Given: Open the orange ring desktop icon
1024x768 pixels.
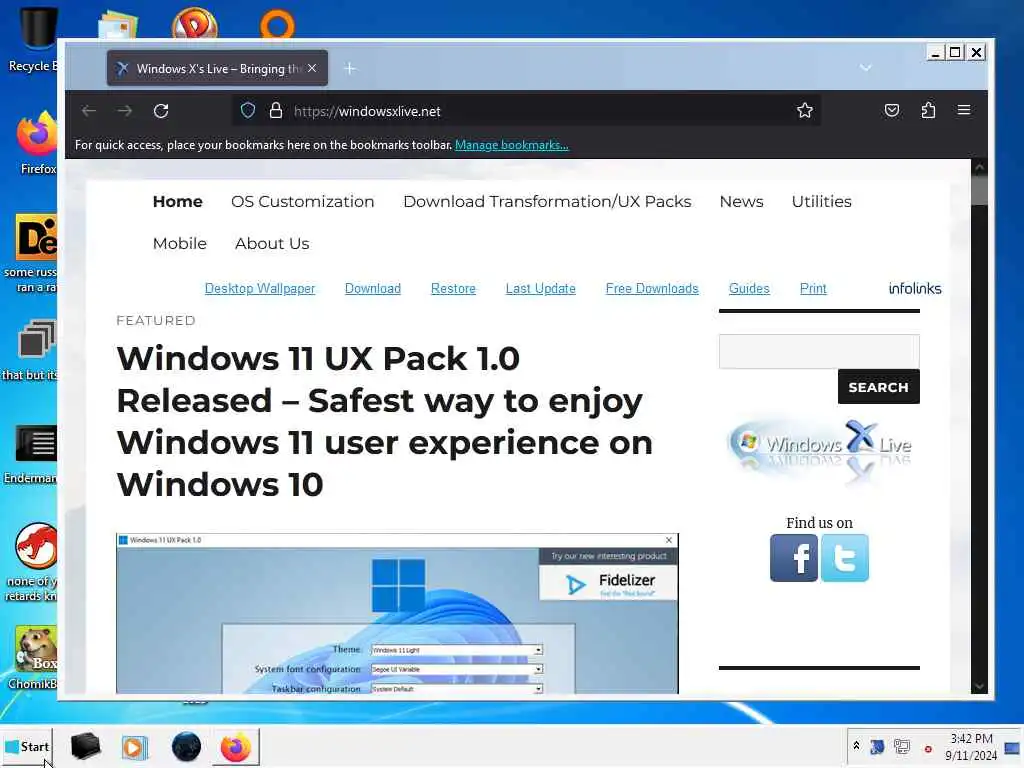Looking at the screenshot, I should click(278, 24).
